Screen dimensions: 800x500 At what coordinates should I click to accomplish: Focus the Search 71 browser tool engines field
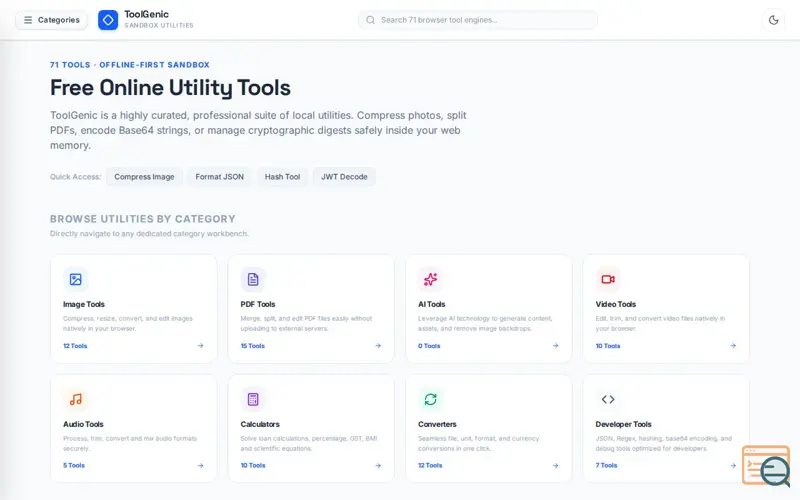point(478,20)
